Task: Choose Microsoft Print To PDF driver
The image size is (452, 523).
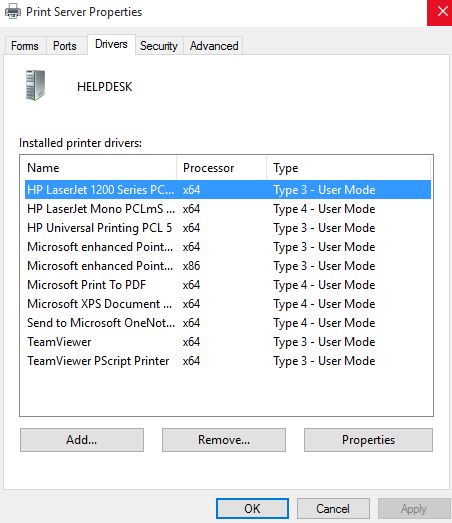Action: pyautogui.click(x=228, y=285)
